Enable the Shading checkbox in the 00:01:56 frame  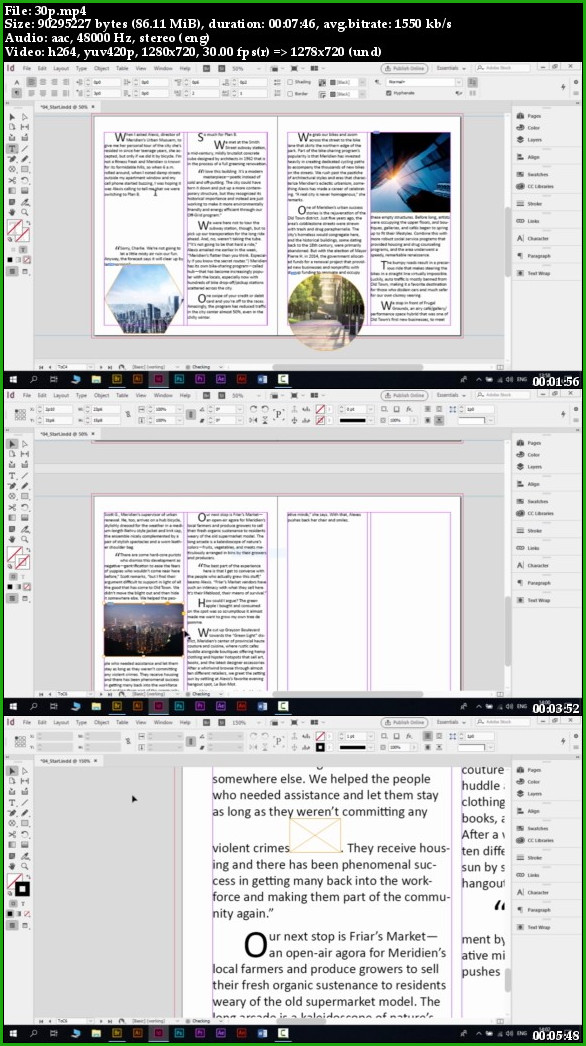click(290, 82)
